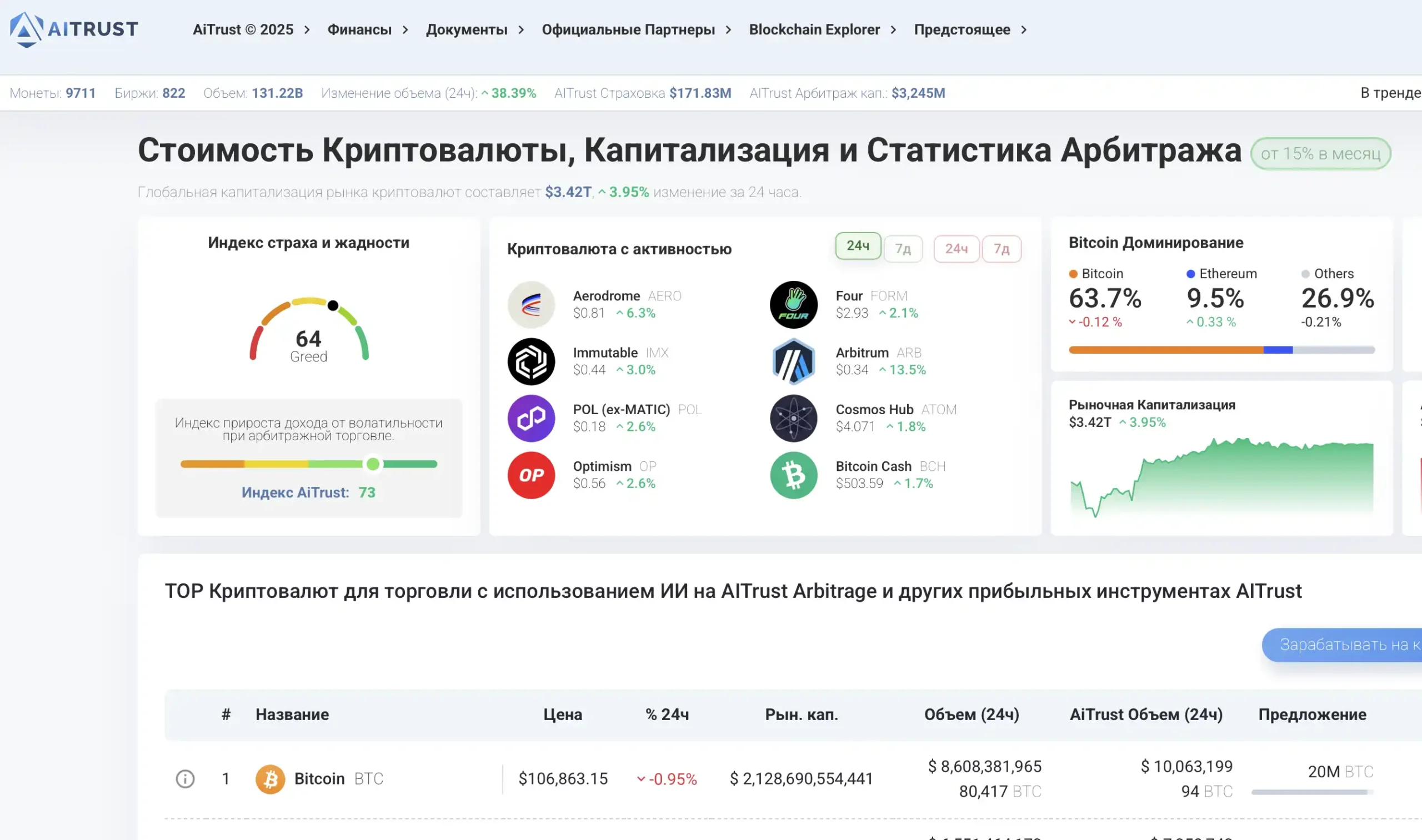Open the Cosmos Hub ATOM coin icon
The height and width of the screenshot is (840, 1422).
pos(793,418)
